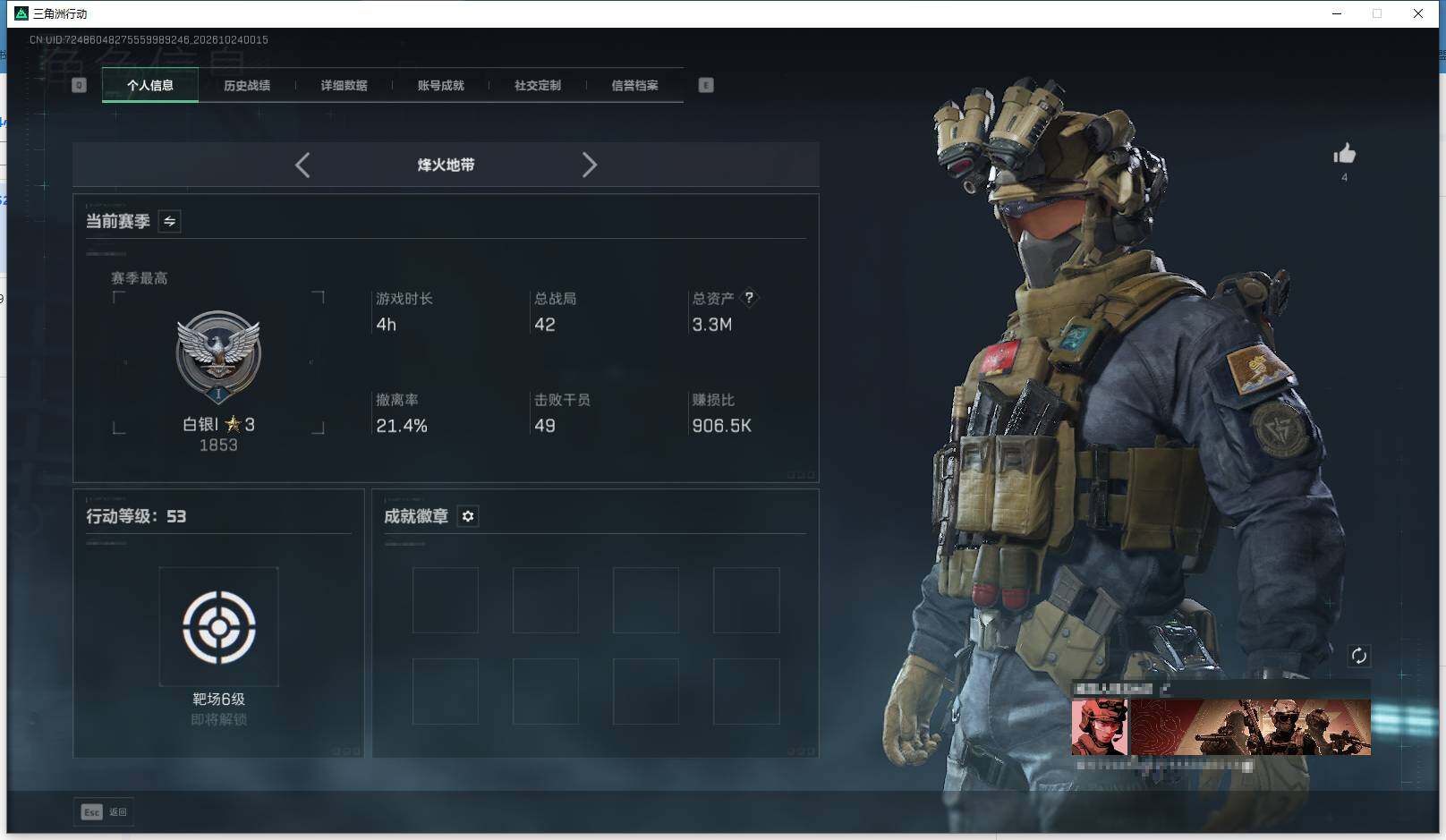Click the 赚损比 value 906.5K

(721, 426)
